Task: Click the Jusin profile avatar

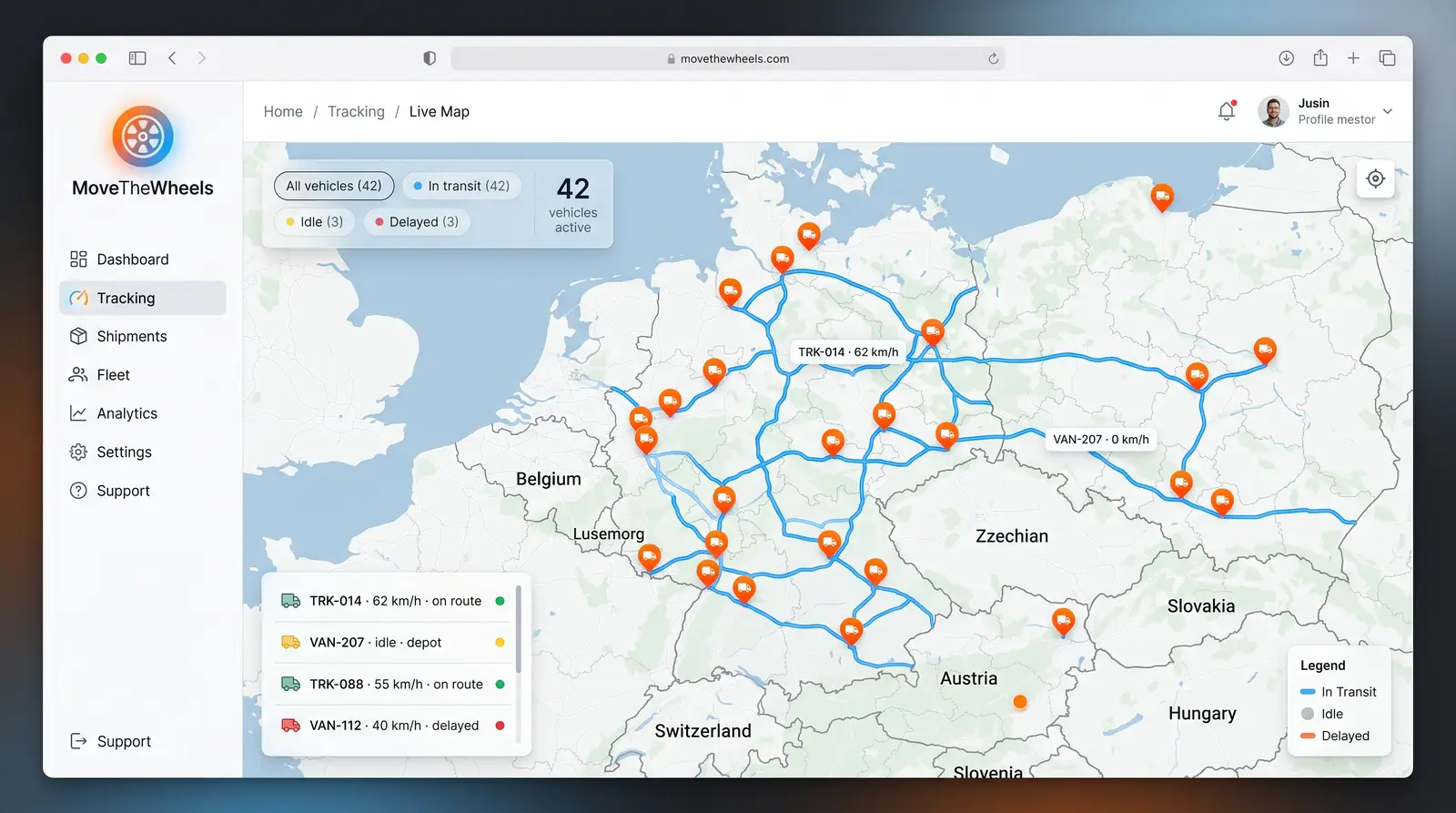Action: pyautogui.click(x=1273, y=111)
